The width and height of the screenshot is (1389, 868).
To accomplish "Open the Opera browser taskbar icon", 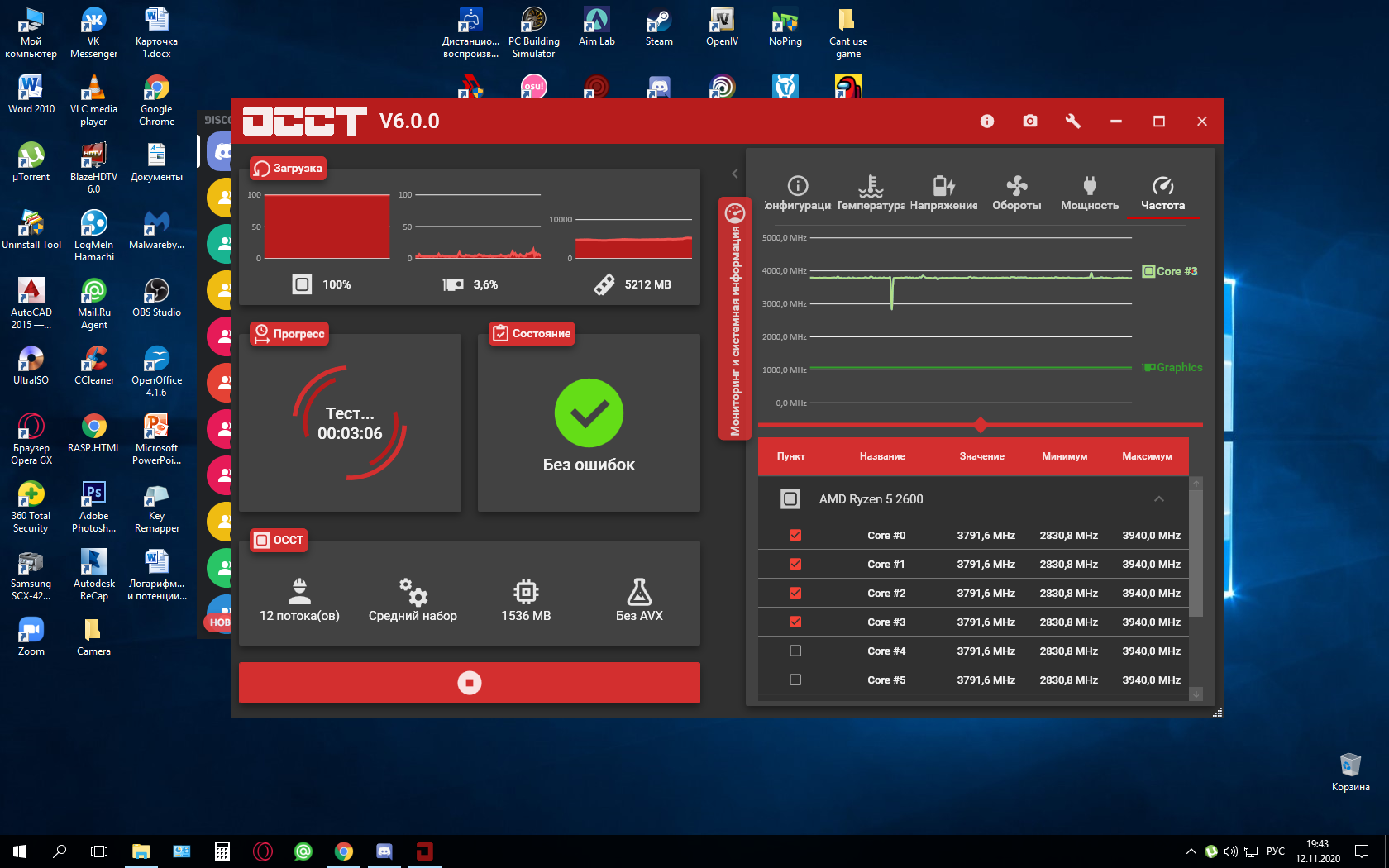I will pos(263,851).
